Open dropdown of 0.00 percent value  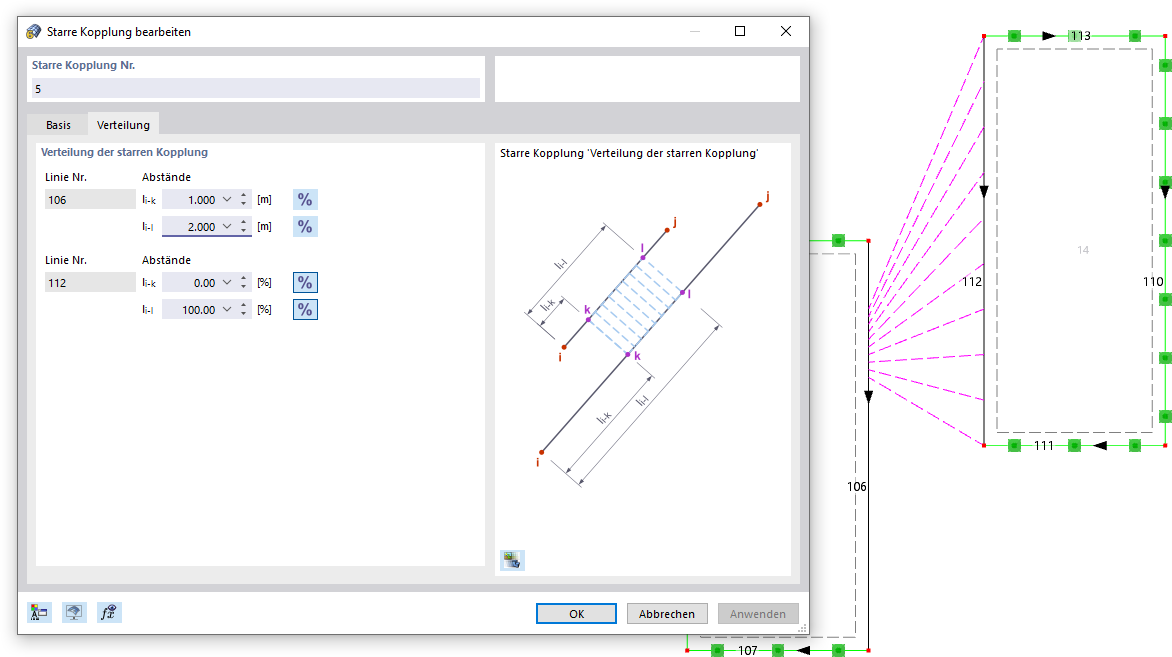pyautogui.click(x=227, y=283)
